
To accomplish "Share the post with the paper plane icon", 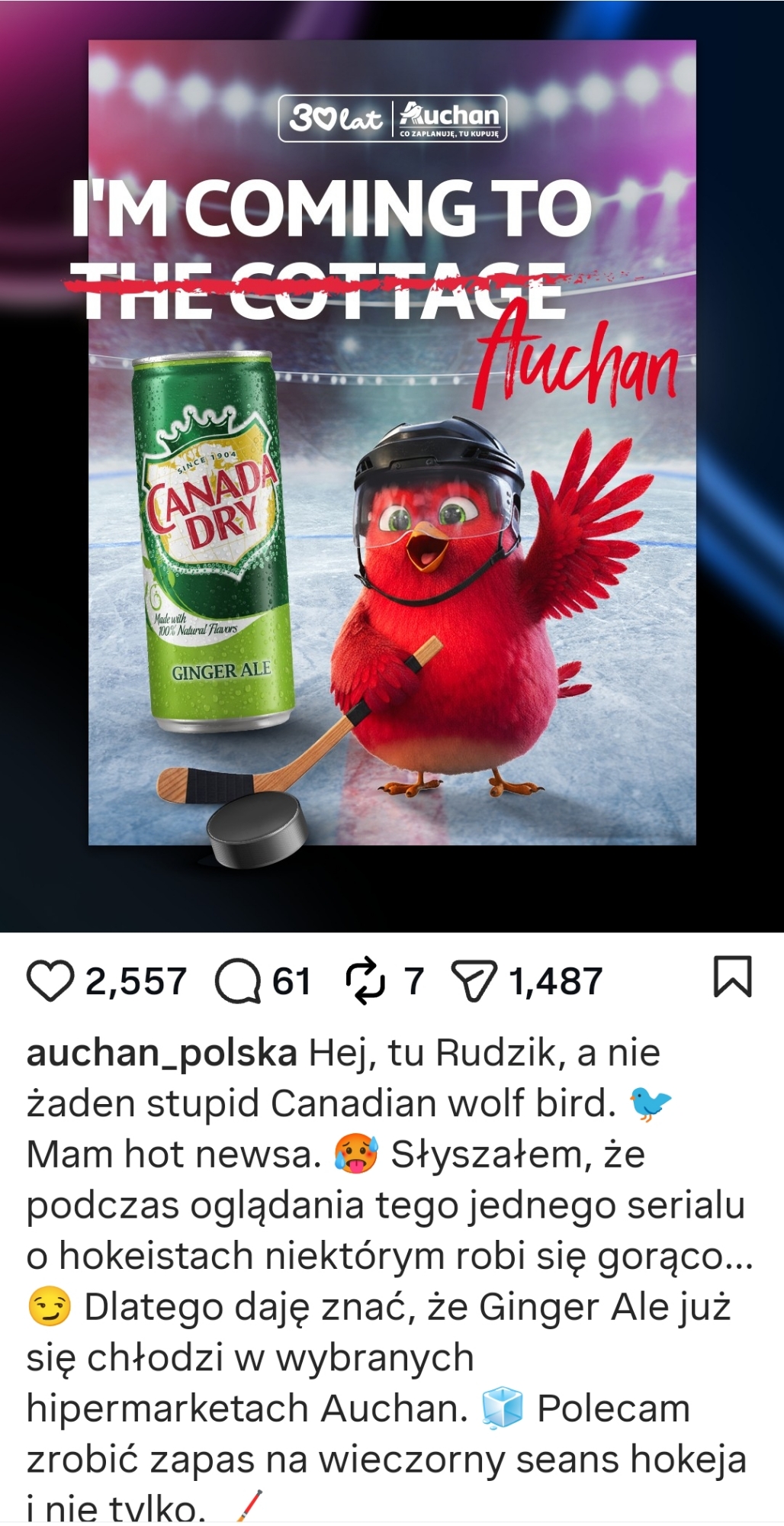I will (474, 981).
